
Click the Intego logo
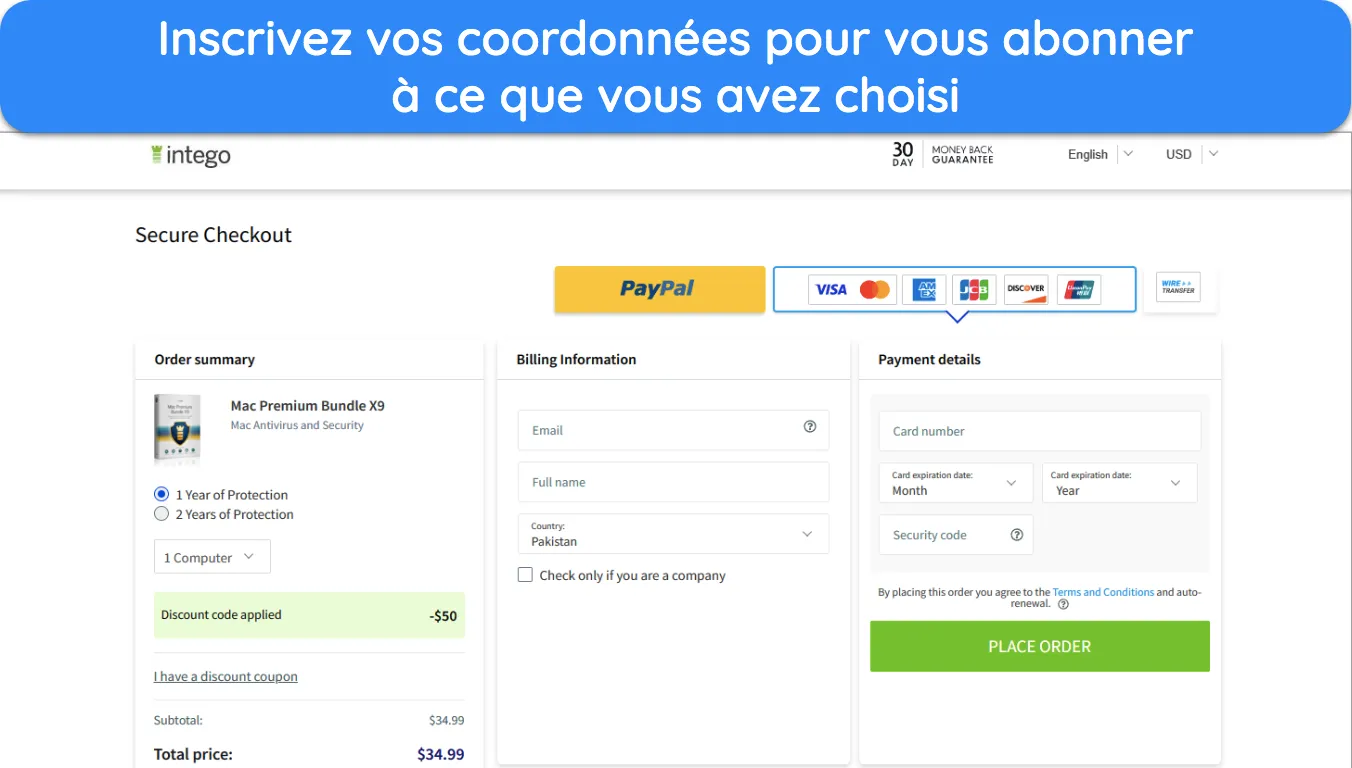coord(191,155)
